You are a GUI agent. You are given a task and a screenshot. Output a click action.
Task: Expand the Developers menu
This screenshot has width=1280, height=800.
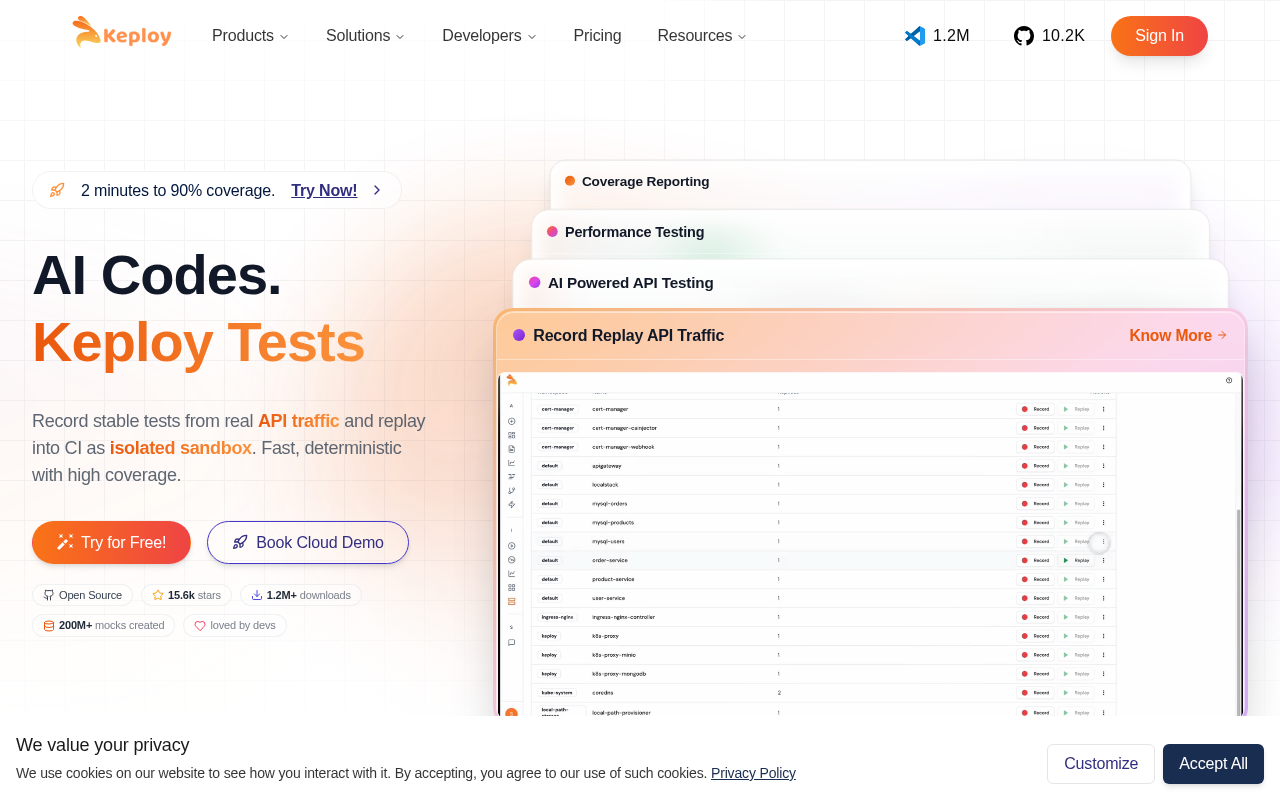(x=489, y=36)
